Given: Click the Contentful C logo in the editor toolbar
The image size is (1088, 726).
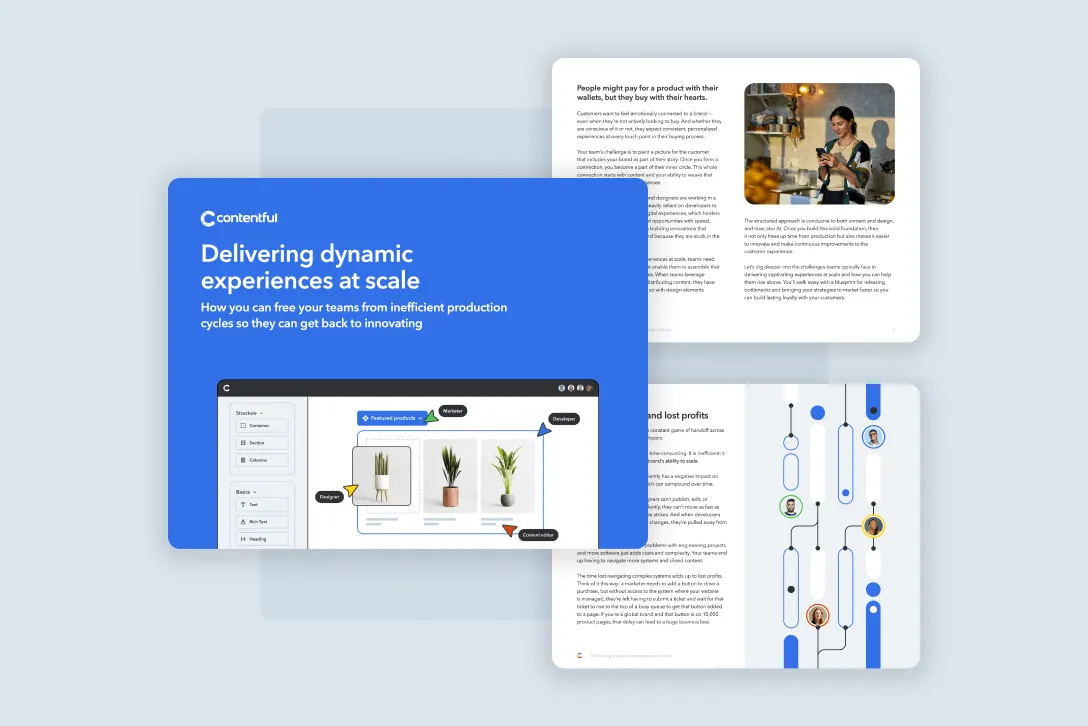Looking at the screenshot, I should pos(227,386).
